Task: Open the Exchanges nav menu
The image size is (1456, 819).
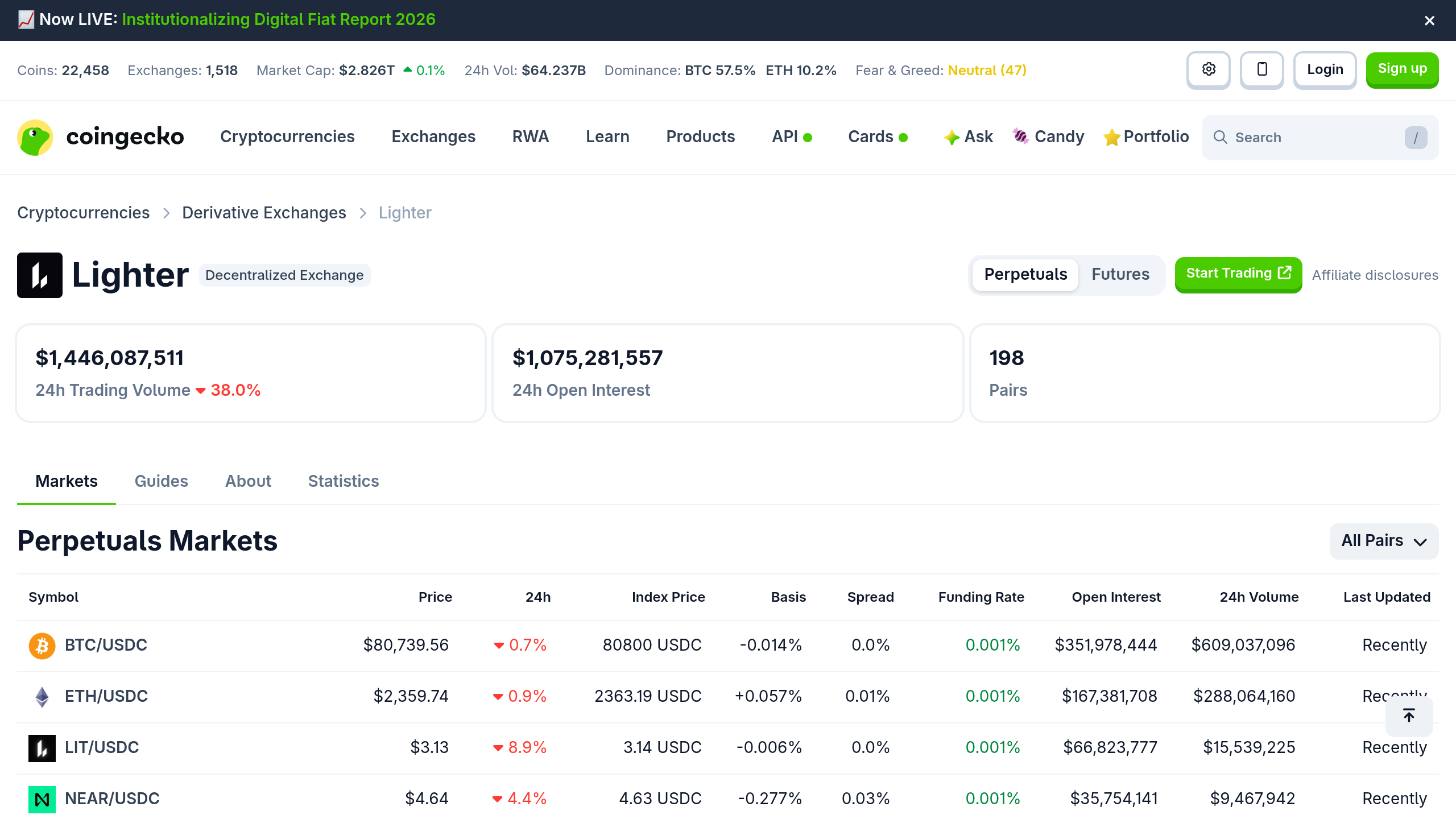Action: tap(433, 137)
